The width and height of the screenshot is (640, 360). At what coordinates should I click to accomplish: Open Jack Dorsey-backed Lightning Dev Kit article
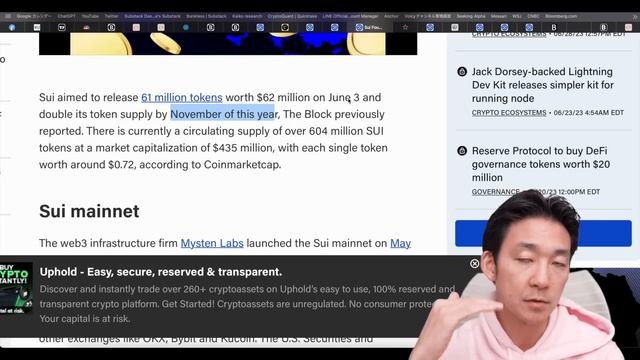(x=542, y=85)
